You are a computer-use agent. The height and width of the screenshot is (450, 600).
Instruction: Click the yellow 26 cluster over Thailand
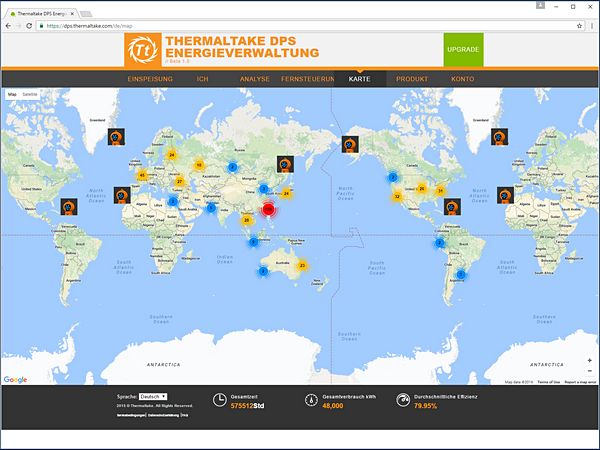[x=247, y=220]
